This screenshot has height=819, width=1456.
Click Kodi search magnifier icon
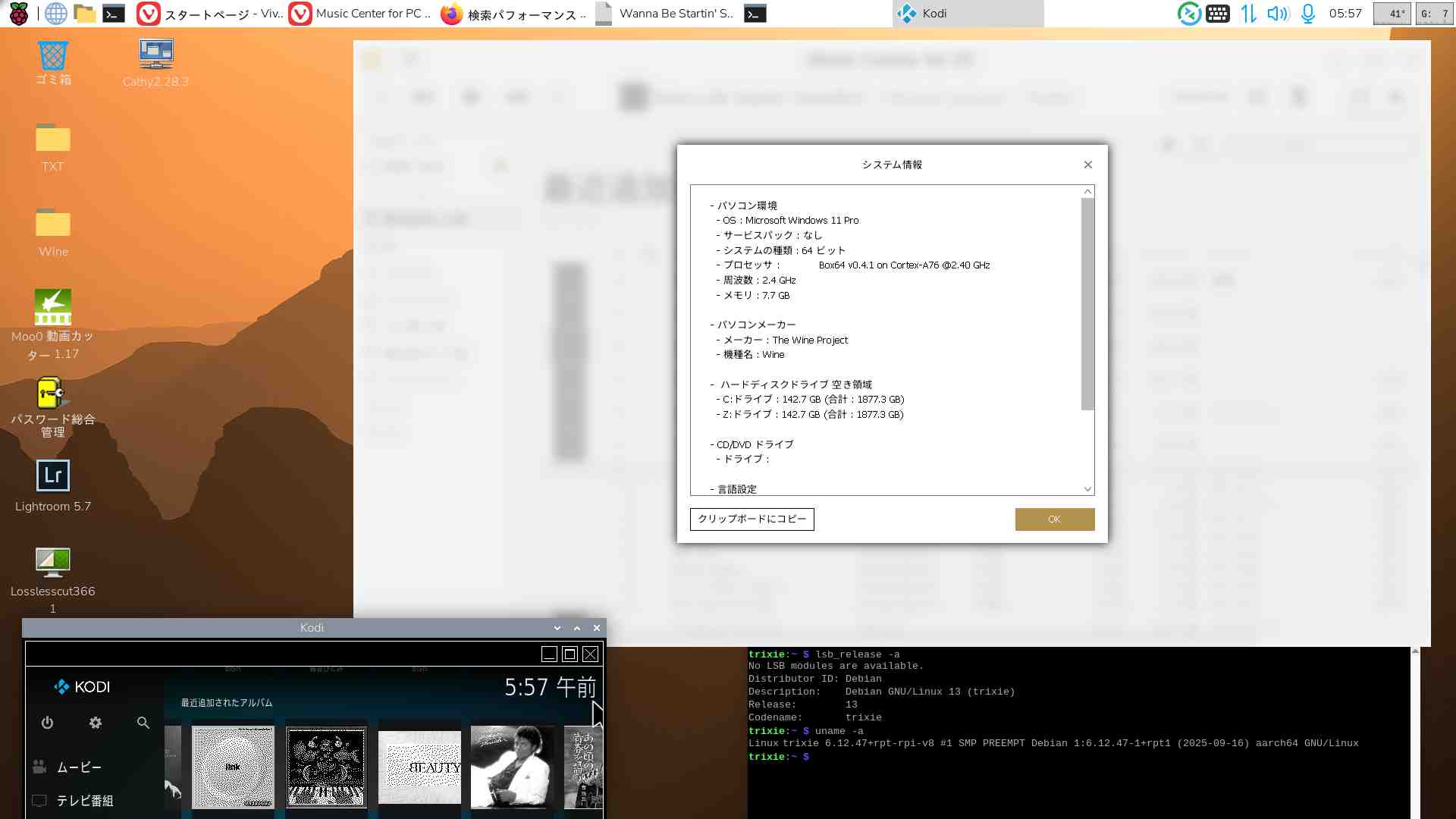[143, 723]
